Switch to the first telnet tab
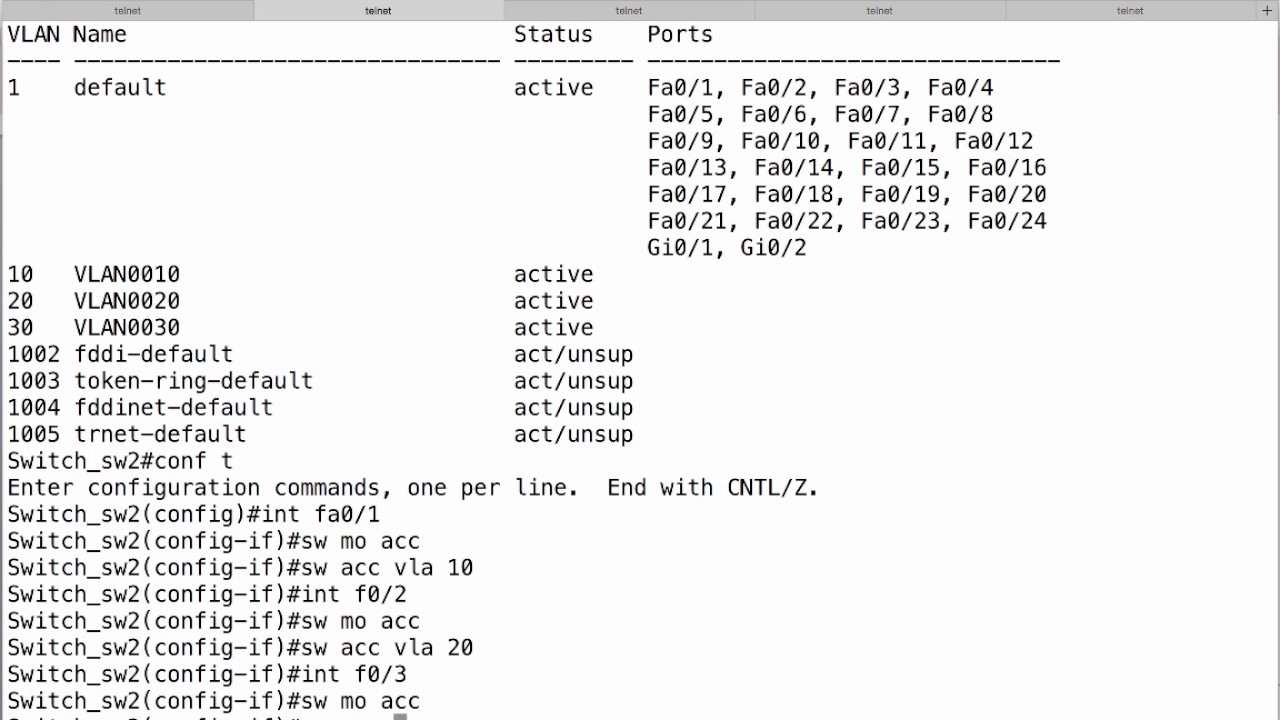The width and height of the screenshot is (1280, 720). pyautogui.click(x=127, y=10)
